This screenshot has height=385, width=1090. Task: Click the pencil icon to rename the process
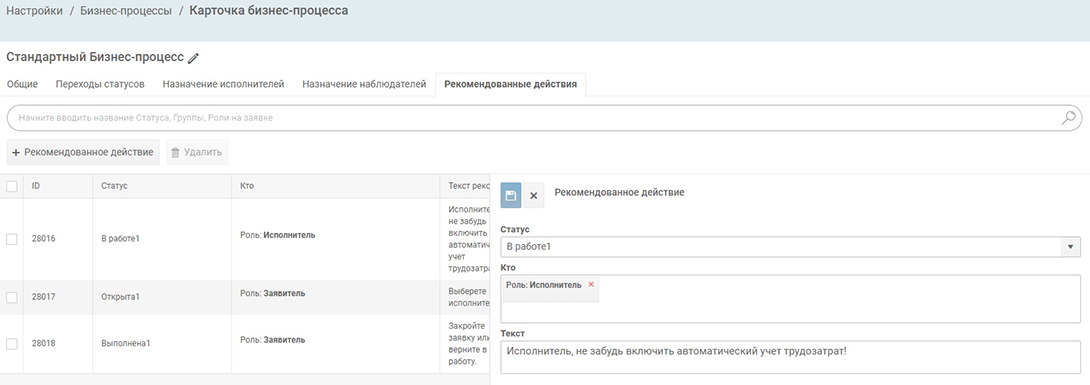point(194,58)
